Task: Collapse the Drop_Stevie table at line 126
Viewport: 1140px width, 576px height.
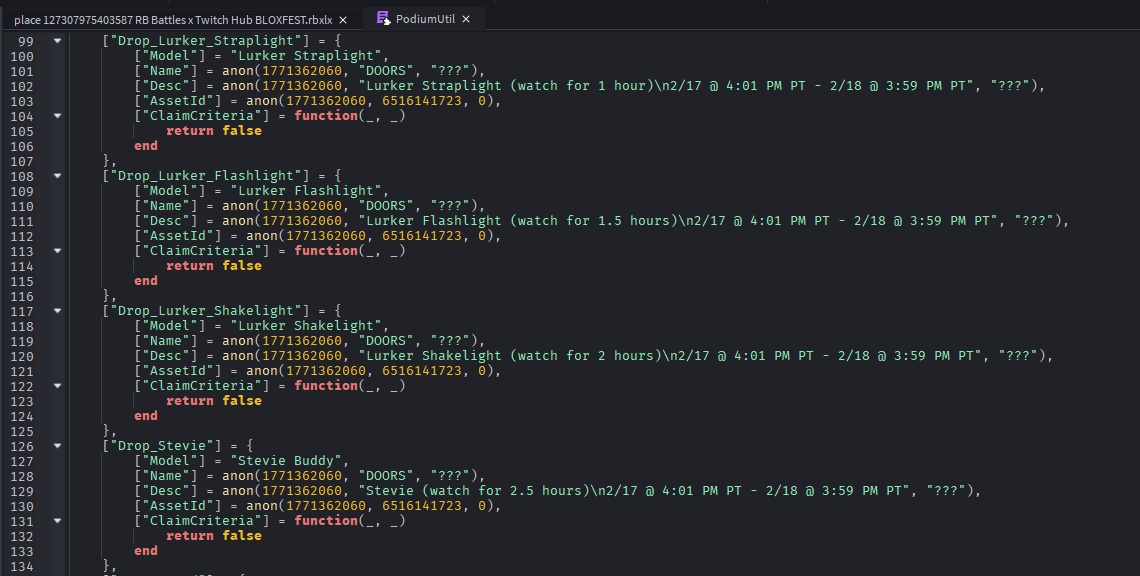Action: pyautogui.click(x=57, y=446)
